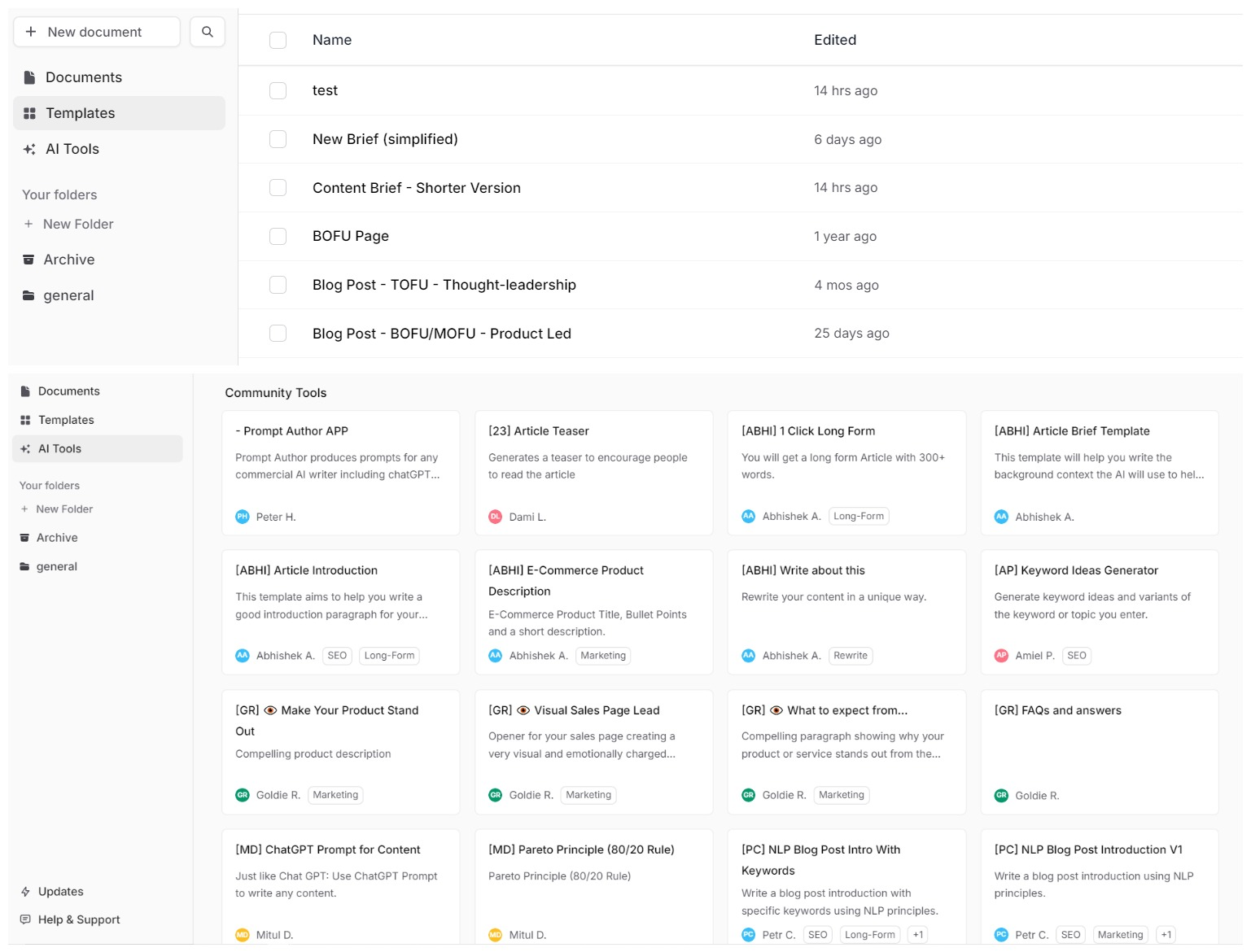
Task: Check the box for the test row
Action: [x=278, y=90]
